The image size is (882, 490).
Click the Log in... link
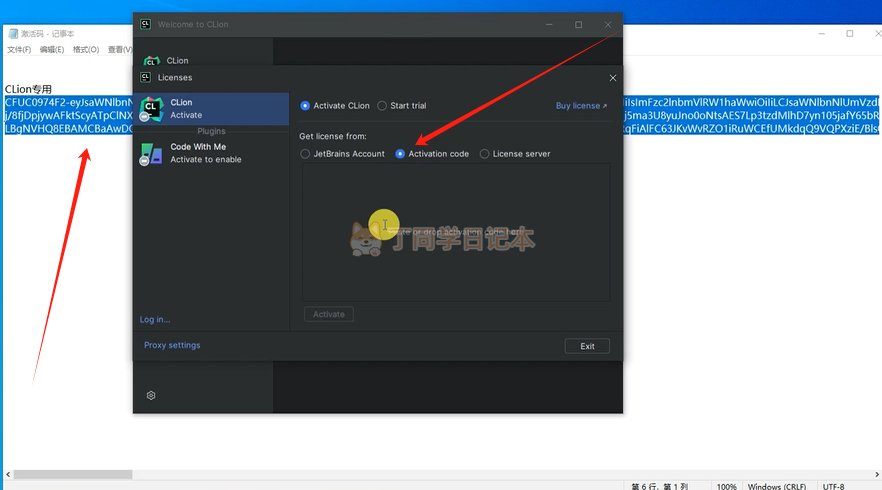(x=155, y=319)
